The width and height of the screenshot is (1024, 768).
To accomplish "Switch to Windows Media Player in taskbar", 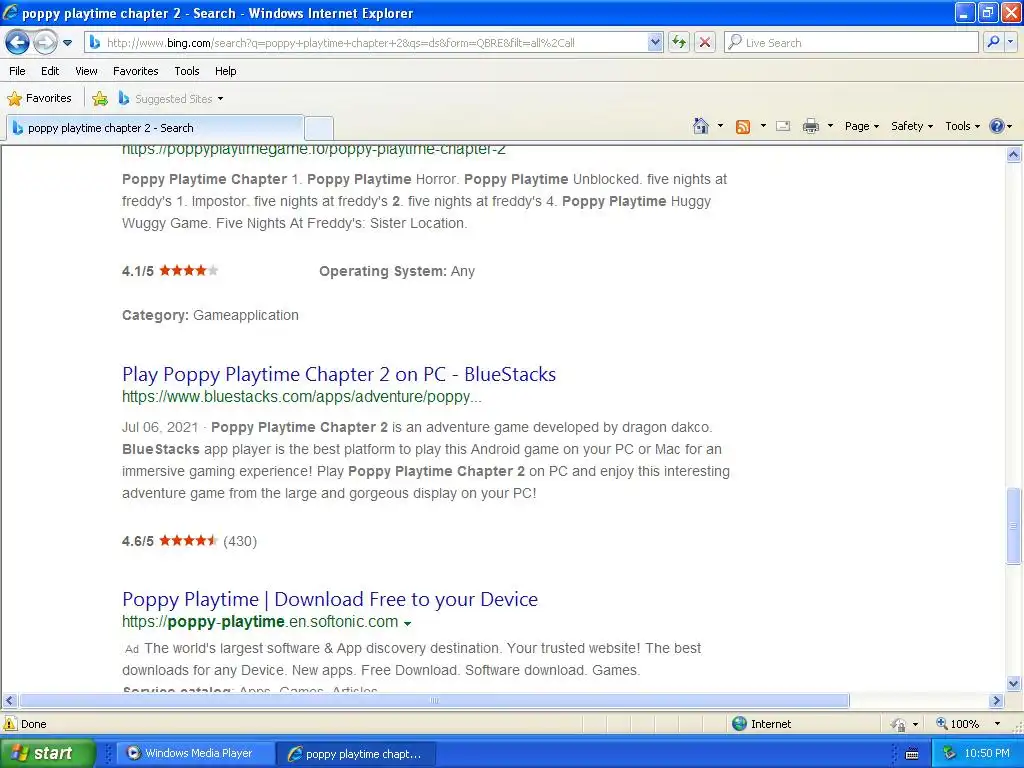I will point(196,753).
